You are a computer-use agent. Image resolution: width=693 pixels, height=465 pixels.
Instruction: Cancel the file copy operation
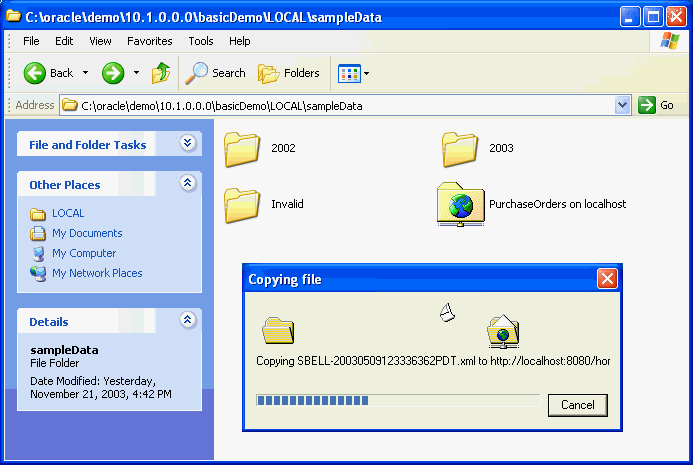tap(578, 405)
